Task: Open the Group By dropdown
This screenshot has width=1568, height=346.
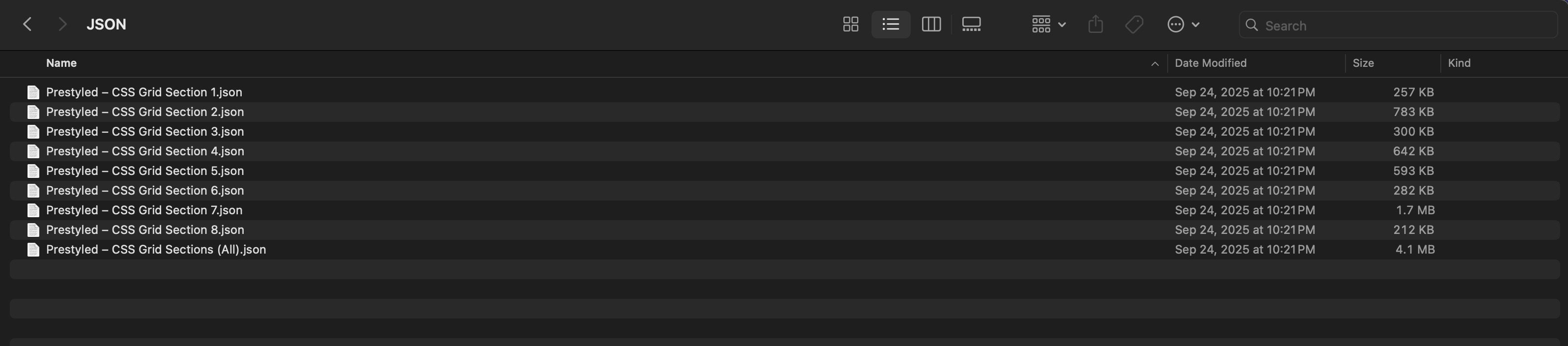Action: 1048,25
